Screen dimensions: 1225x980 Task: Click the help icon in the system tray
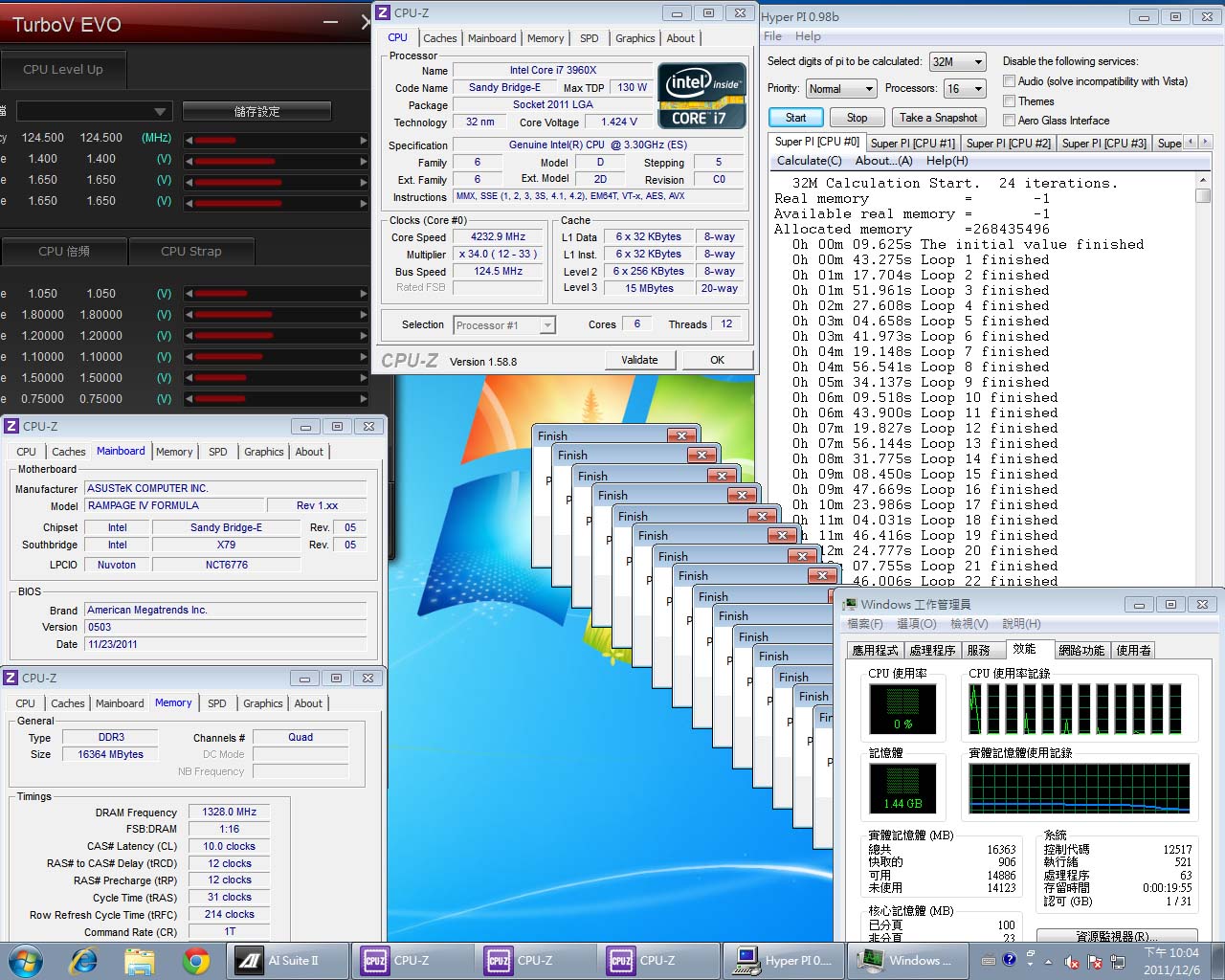(1009, 958)
